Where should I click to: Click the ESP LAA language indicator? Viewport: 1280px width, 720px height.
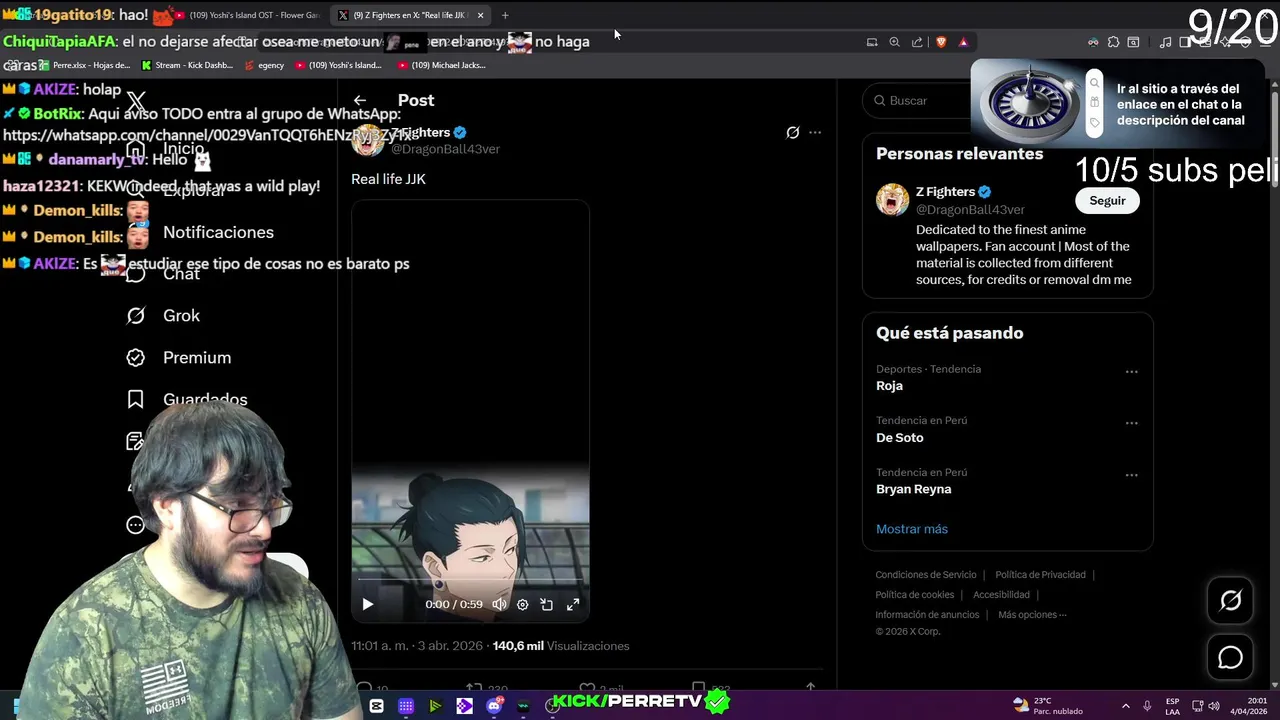[x=1172, y=706]
